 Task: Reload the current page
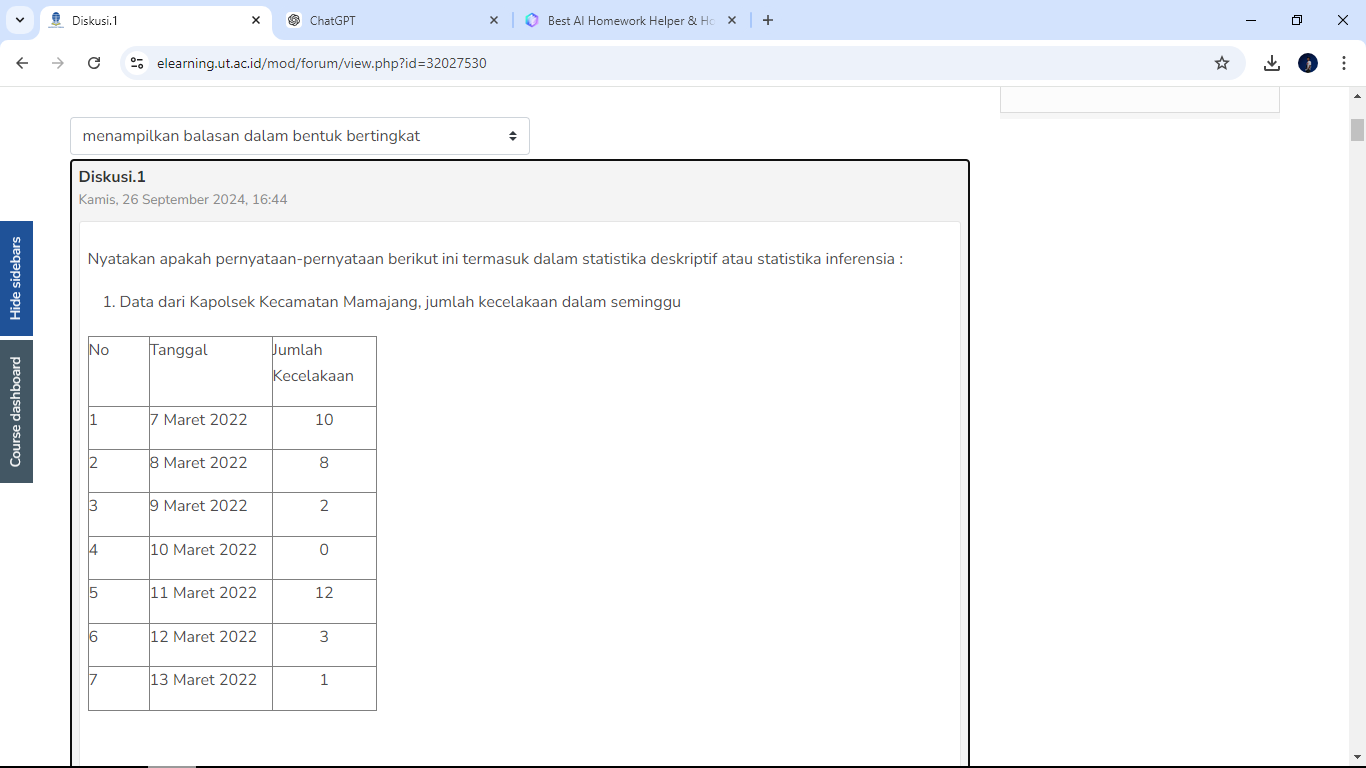[94, 63]
